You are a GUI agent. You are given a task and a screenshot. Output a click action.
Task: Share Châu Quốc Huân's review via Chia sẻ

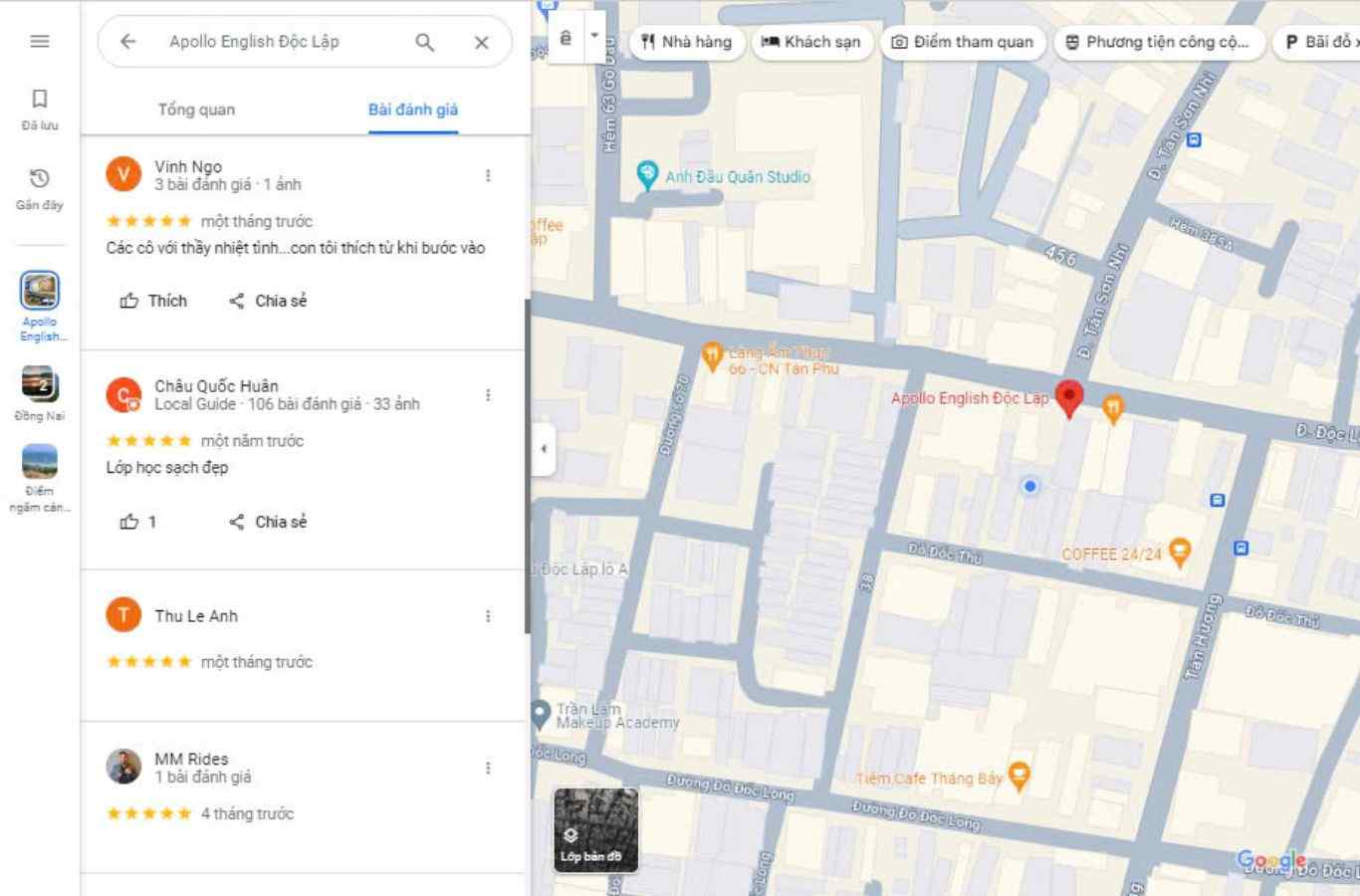pos(268,522)
